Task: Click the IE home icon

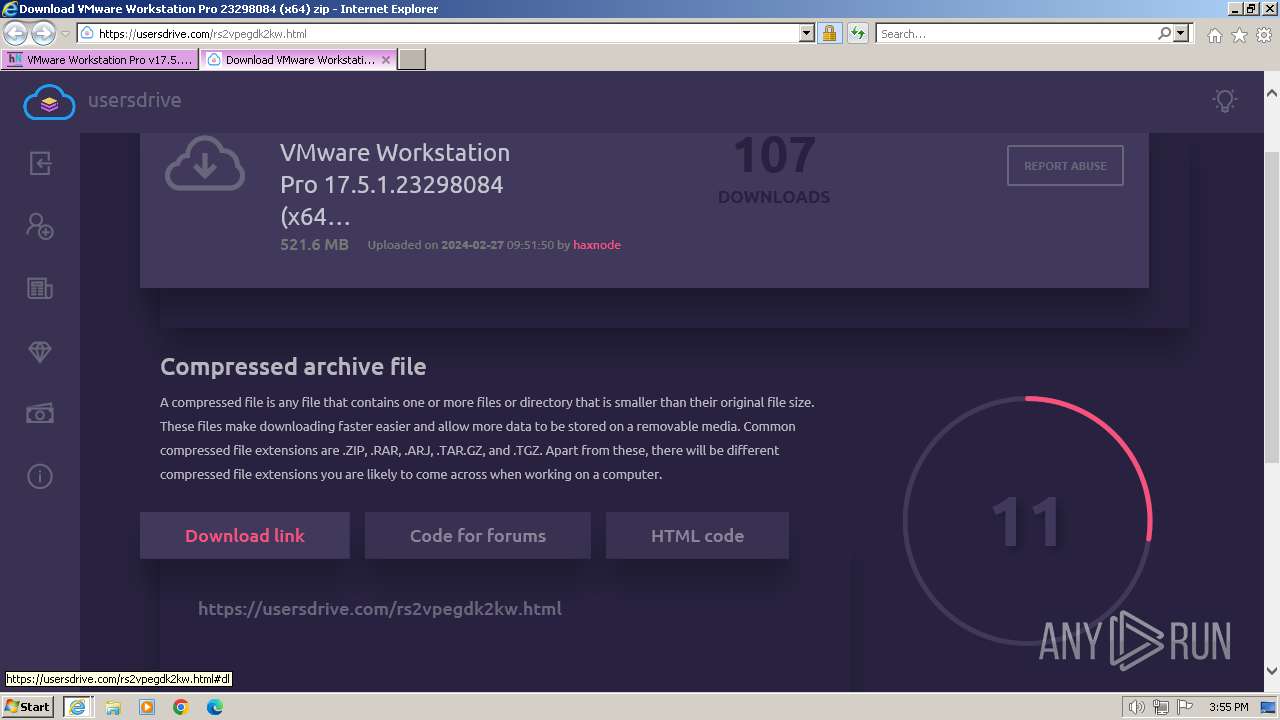Action: 1214,35
